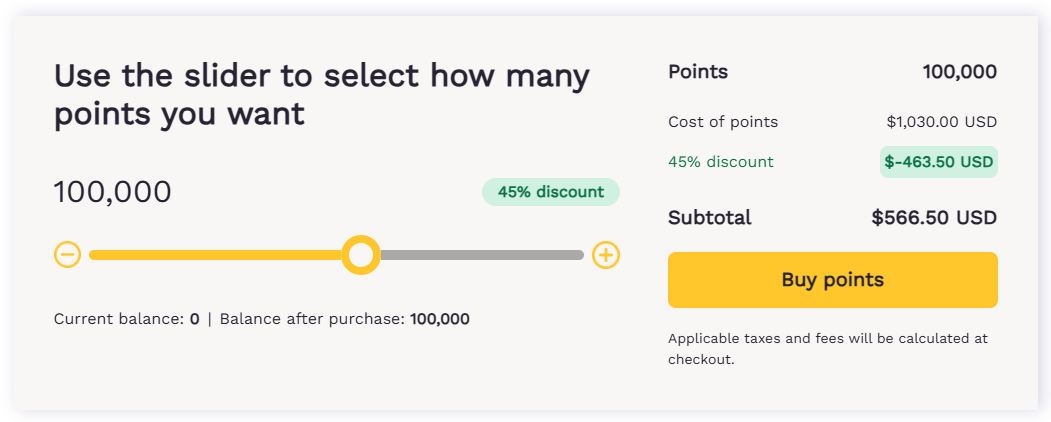Click the Subtotal label
The width and height of the screenshot is (1051, 422).
709,218
